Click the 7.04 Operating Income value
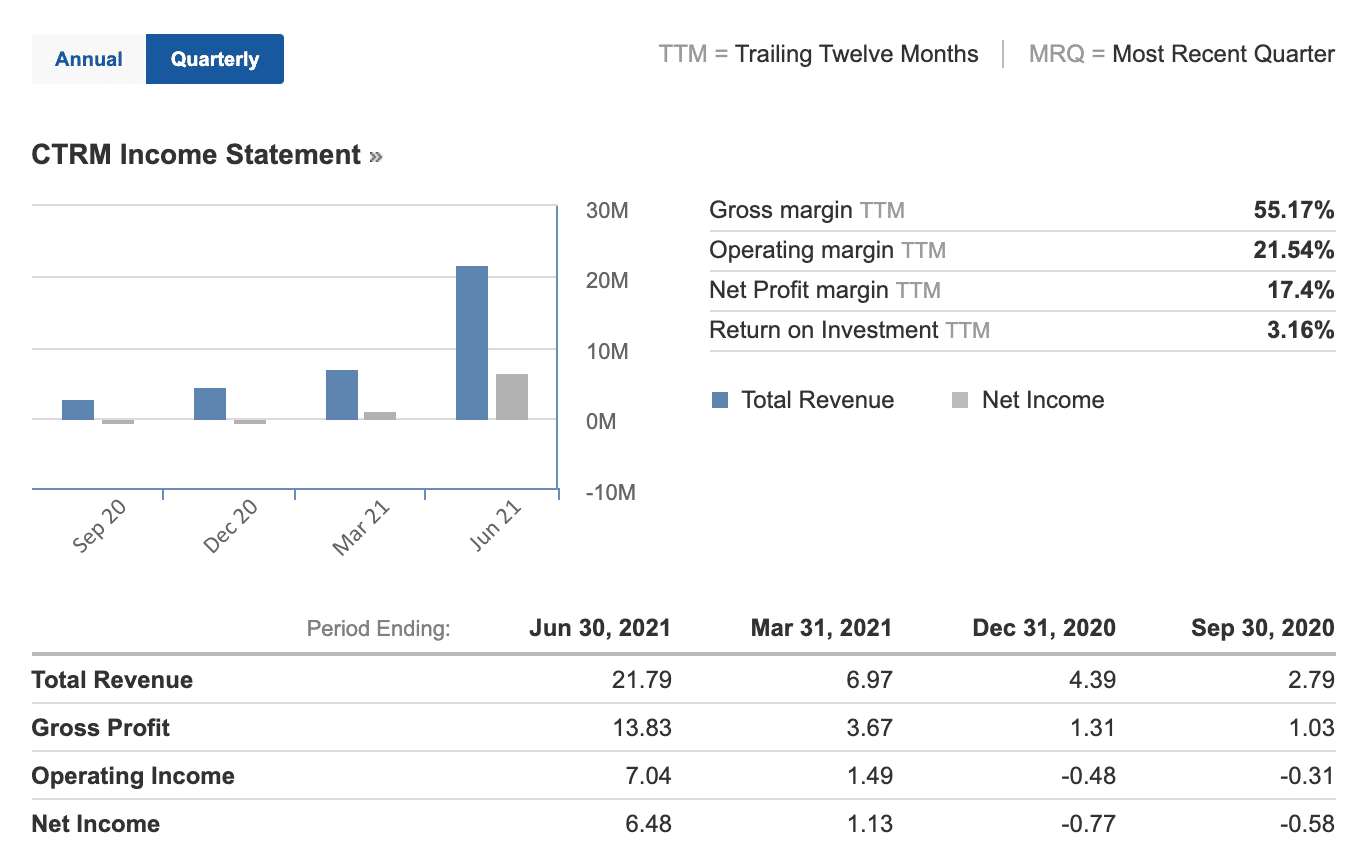This screenshot has width=1356, height=866. coord(648,776)
